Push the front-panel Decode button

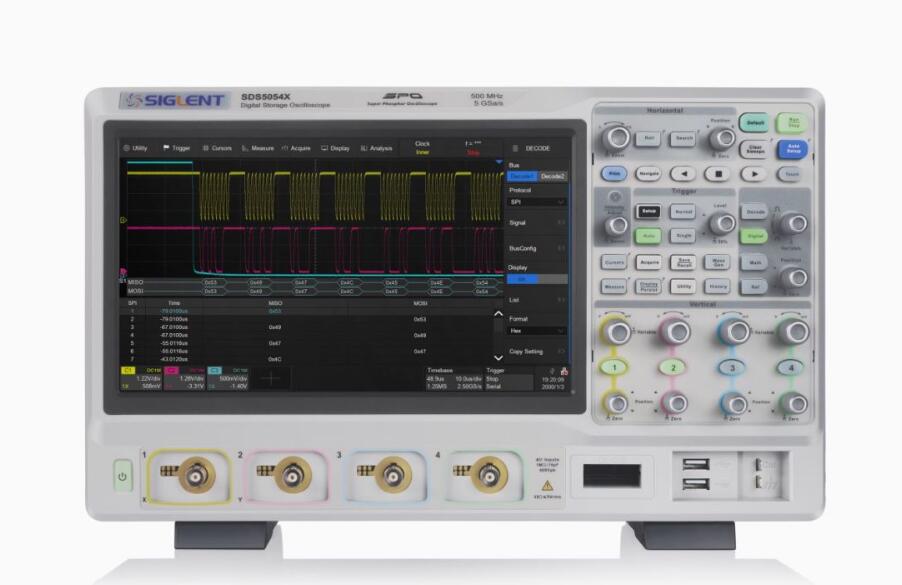pos(755,212)
